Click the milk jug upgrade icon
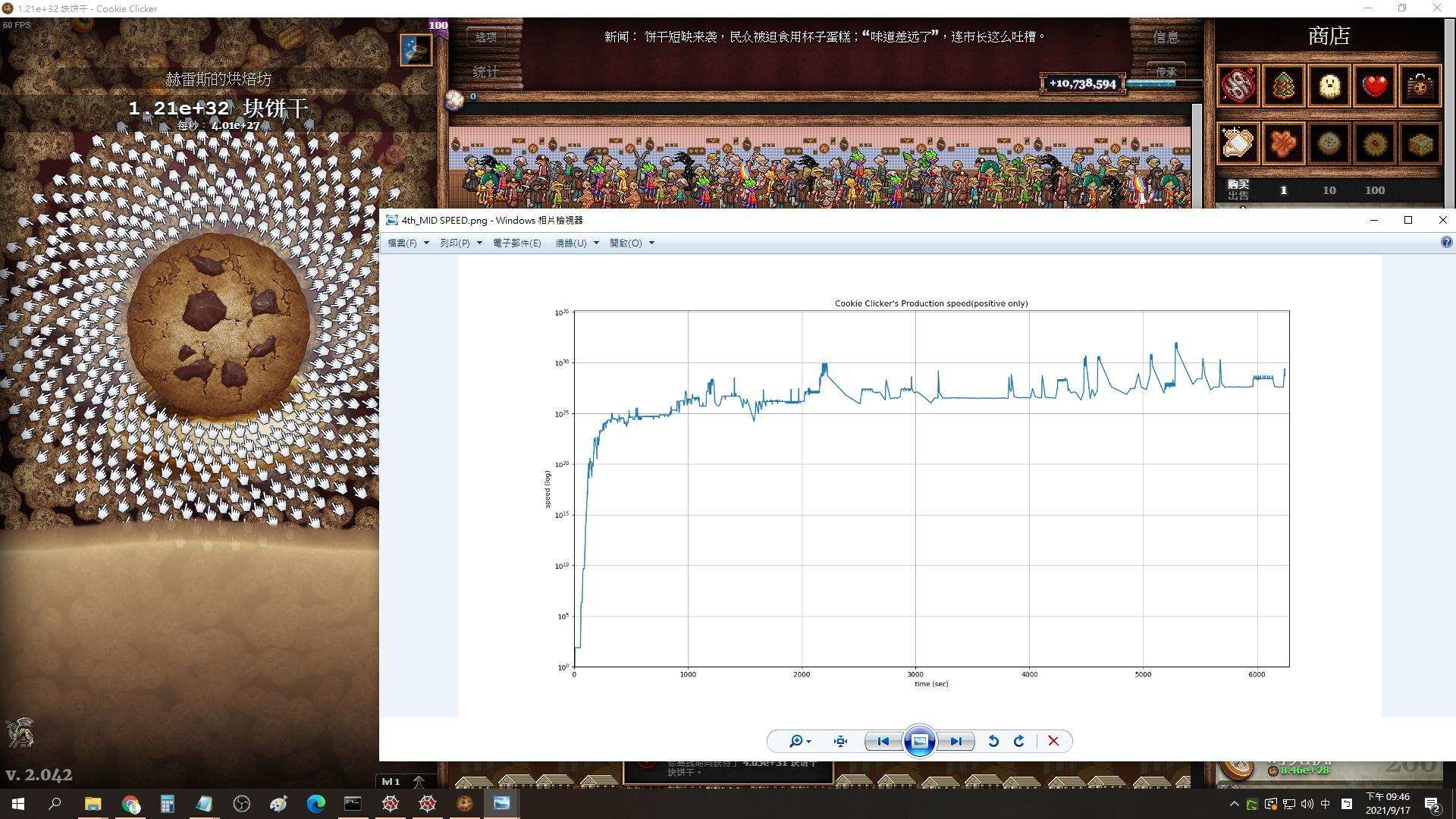 1238,143
